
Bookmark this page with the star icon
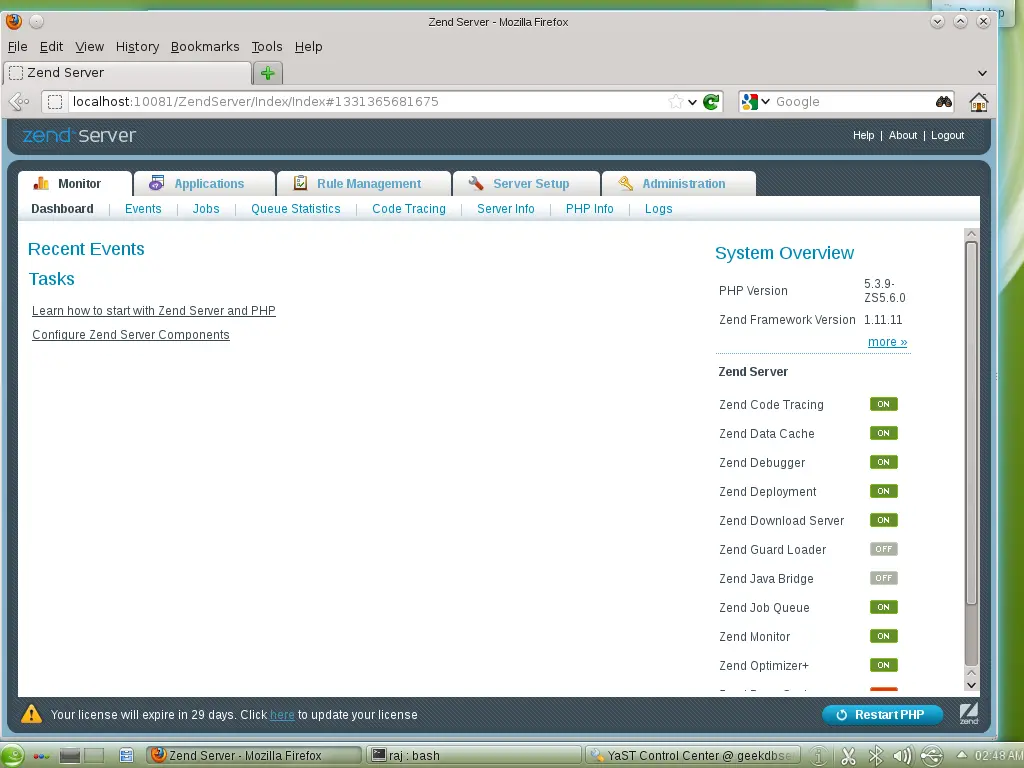tap(676, 101)
